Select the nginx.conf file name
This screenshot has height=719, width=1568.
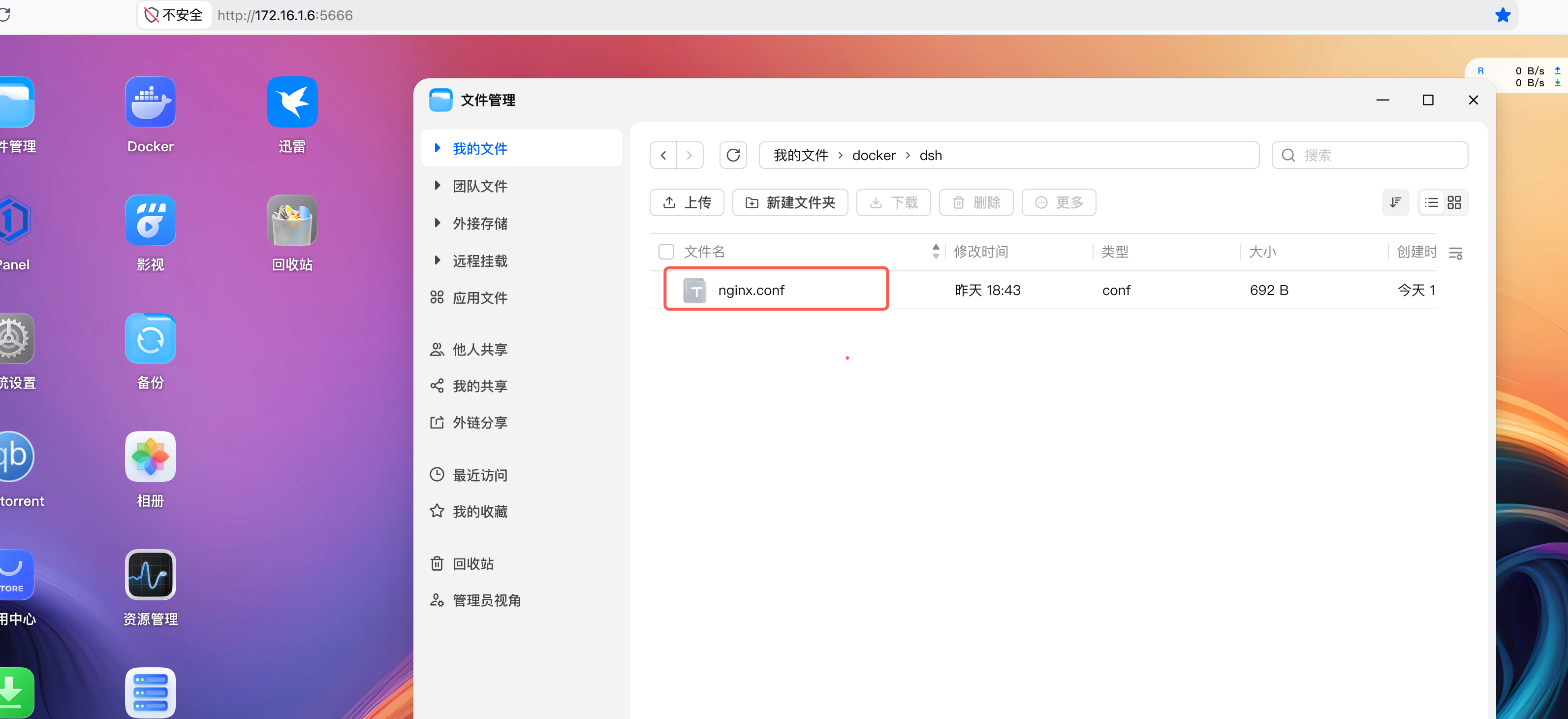(751, 290)
